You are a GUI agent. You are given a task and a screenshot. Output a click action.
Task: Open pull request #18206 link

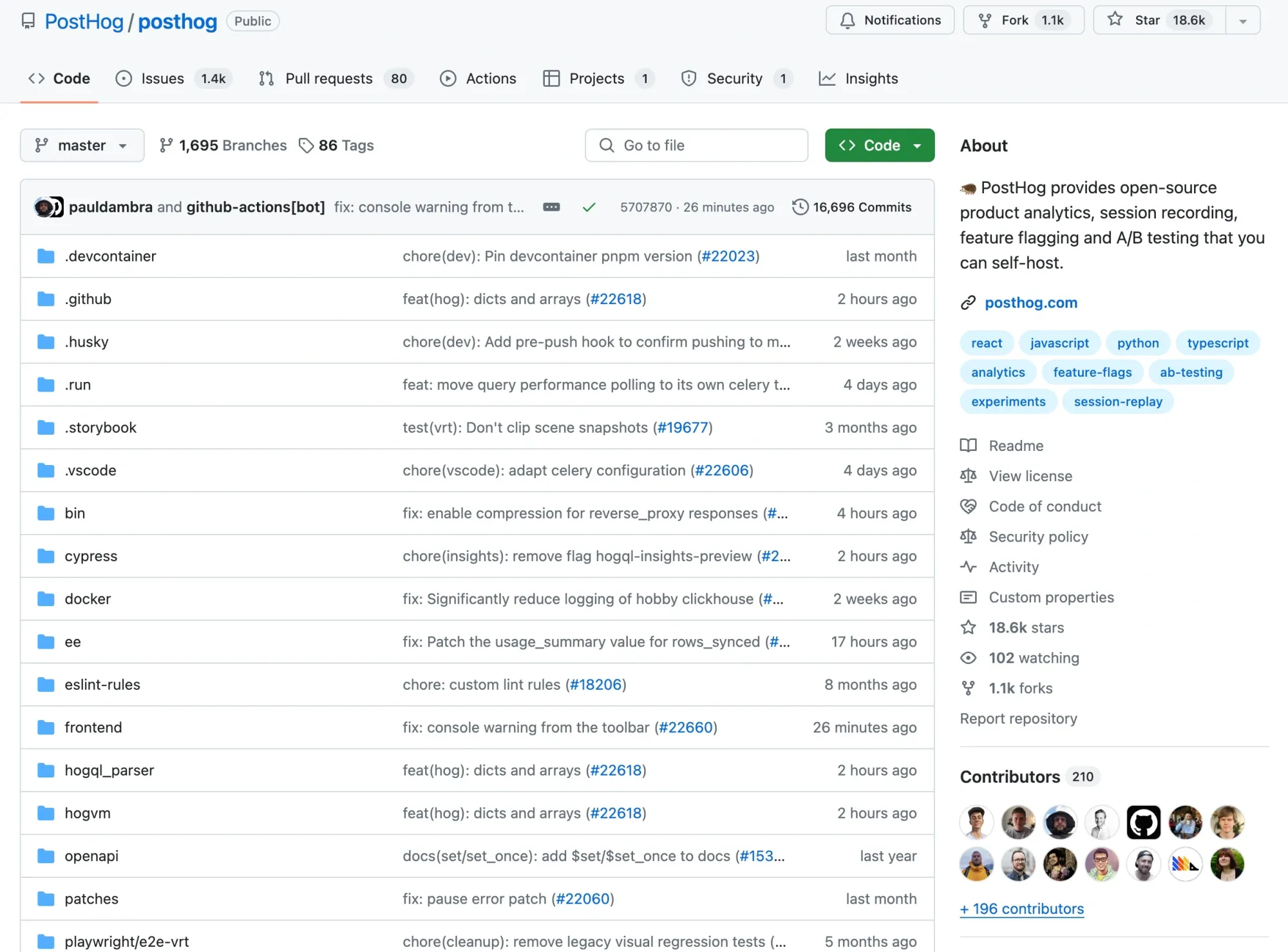point(596,685)
